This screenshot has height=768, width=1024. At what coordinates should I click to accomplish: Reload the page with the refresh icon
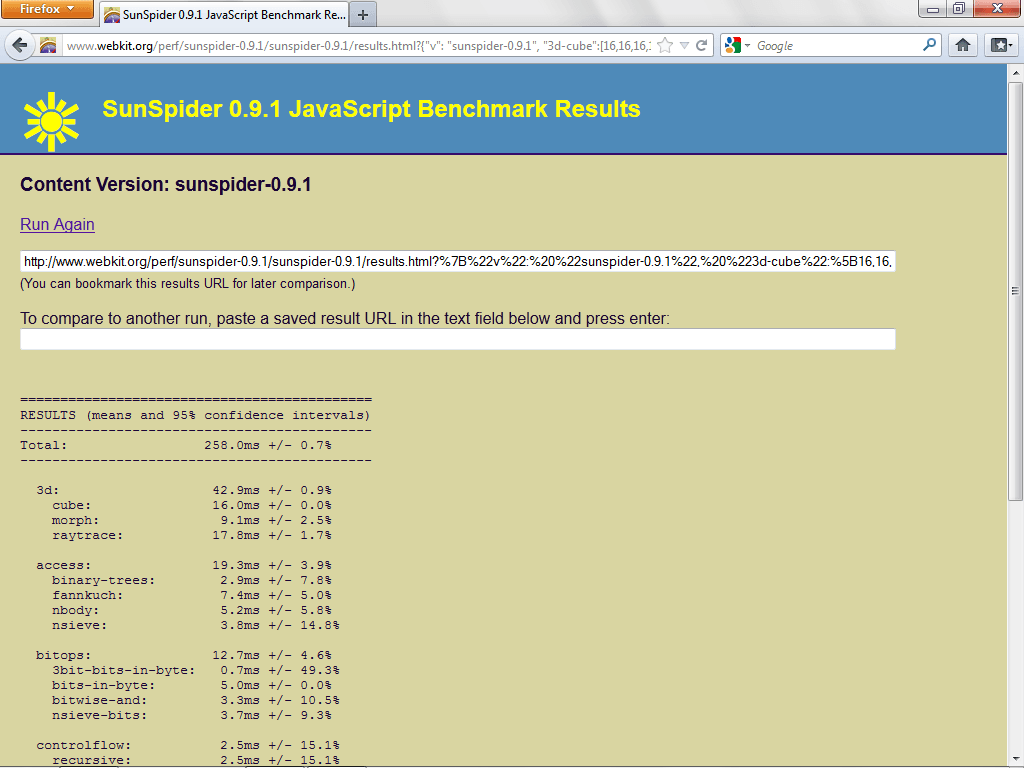[701, 46]
